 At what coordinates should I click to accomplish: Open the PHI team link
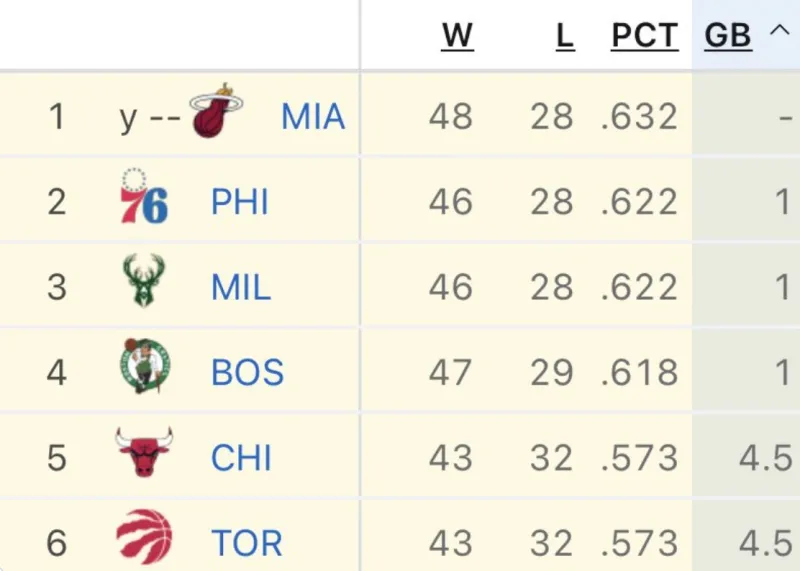click(240, 202)
